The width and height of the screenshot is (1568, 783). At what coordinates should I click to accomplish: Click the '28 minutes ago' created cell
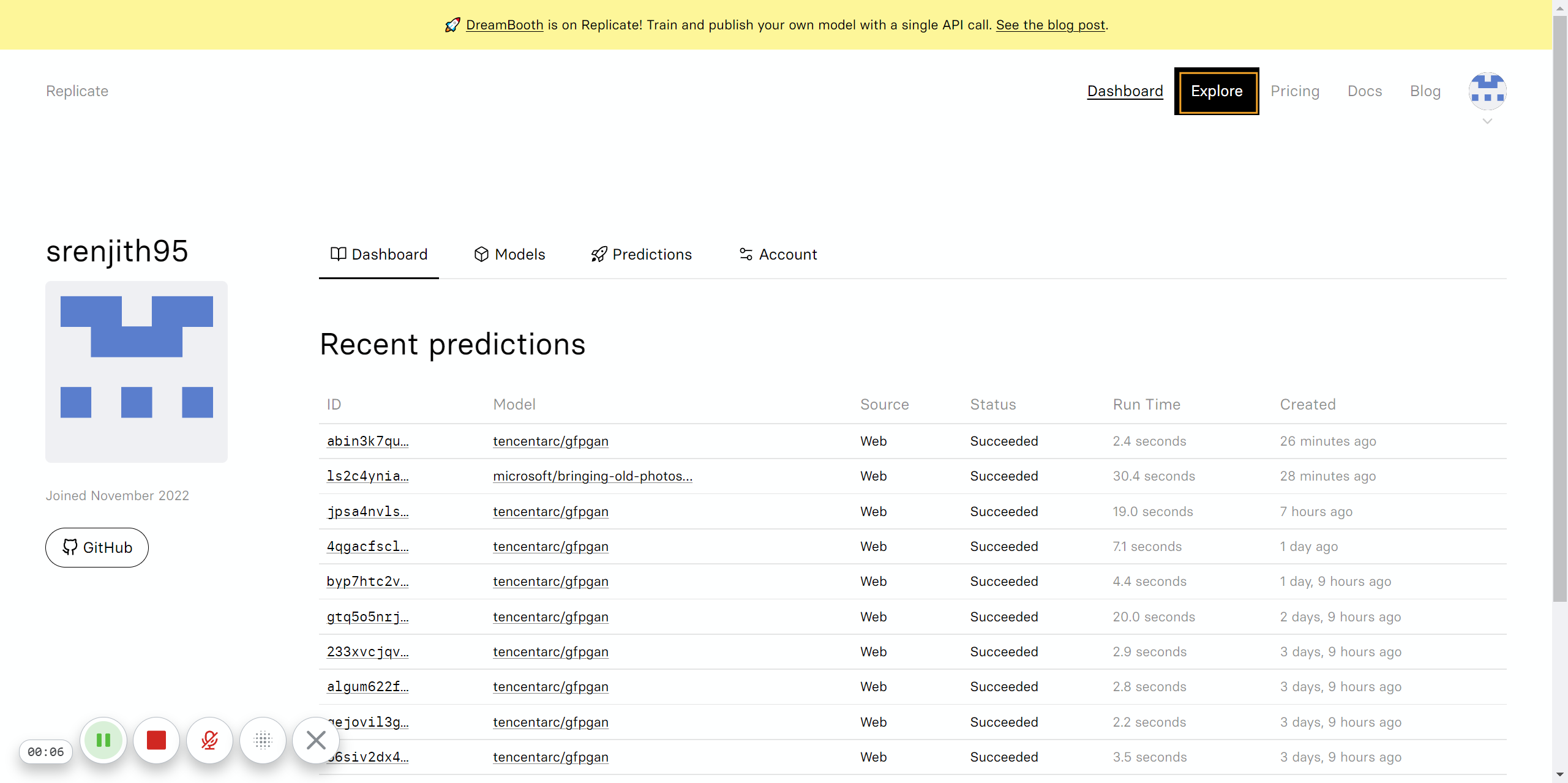pos(1327,476)
